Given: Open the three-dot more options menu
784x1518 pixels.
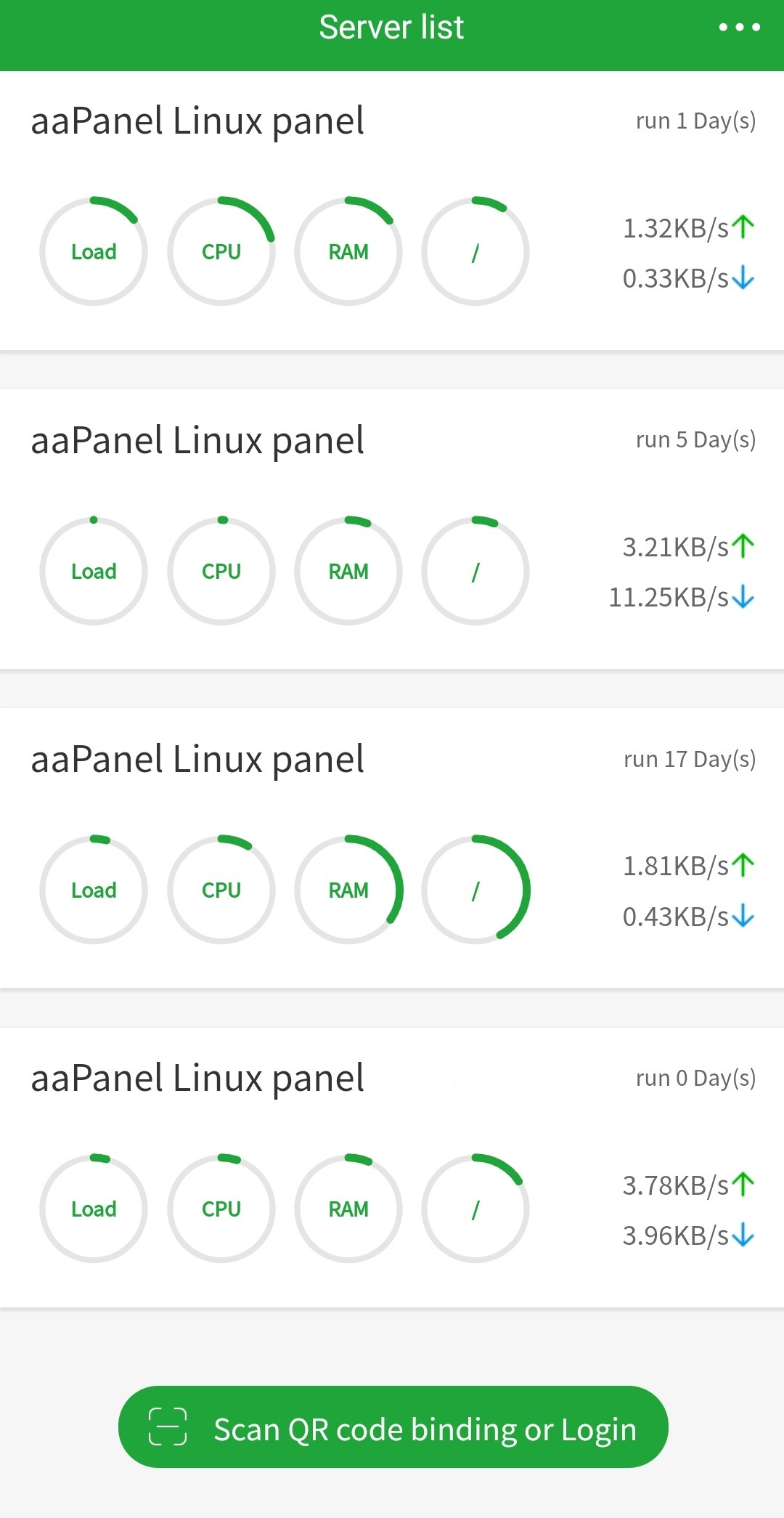Looking at the screenshot, I should pos(739,28).
